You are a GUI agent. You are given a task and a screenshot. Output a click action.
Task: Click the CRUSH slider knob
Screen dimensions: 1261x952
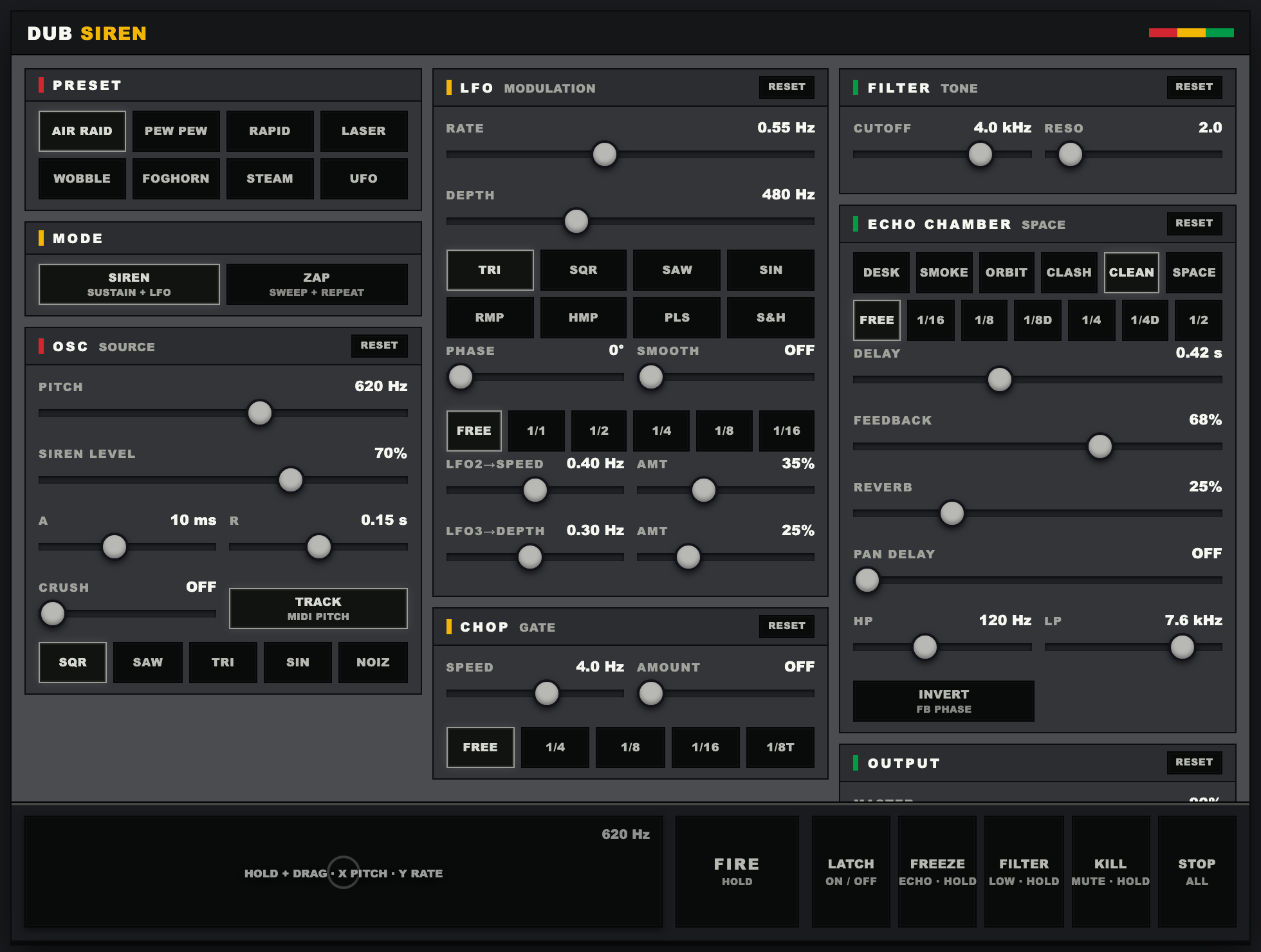pos(53,614)
